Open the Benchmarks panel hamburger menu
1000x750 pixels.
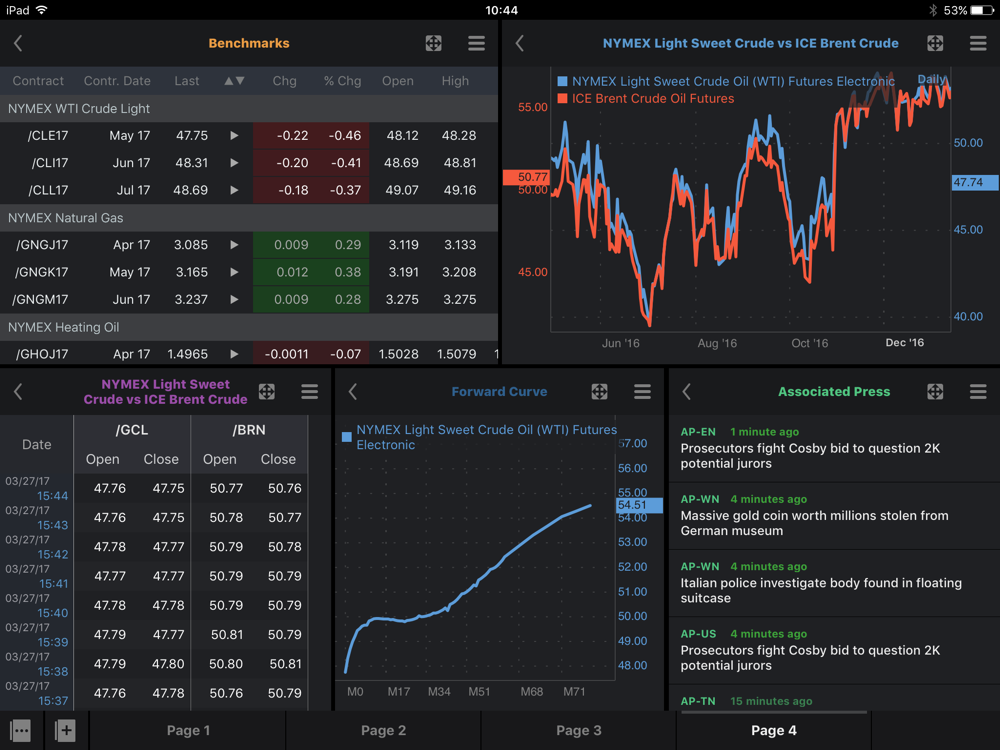tap(476, 43)
